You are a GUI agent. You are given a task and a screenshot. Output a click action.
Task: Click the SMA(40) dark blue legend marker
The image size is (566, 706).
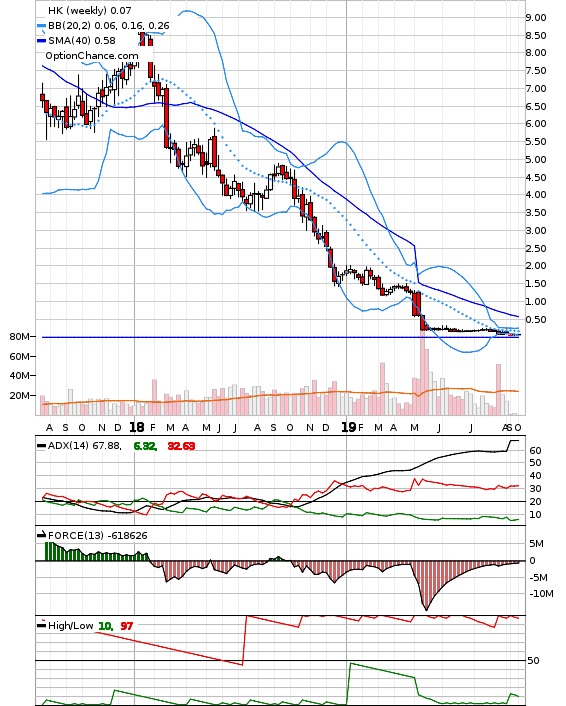[41, 41]
